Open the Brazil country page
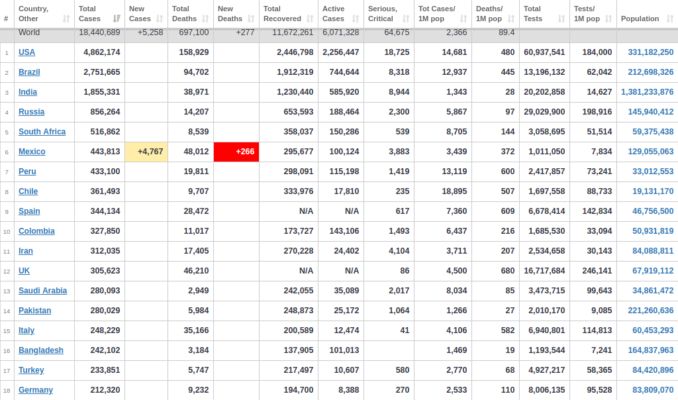 (31, 72)
